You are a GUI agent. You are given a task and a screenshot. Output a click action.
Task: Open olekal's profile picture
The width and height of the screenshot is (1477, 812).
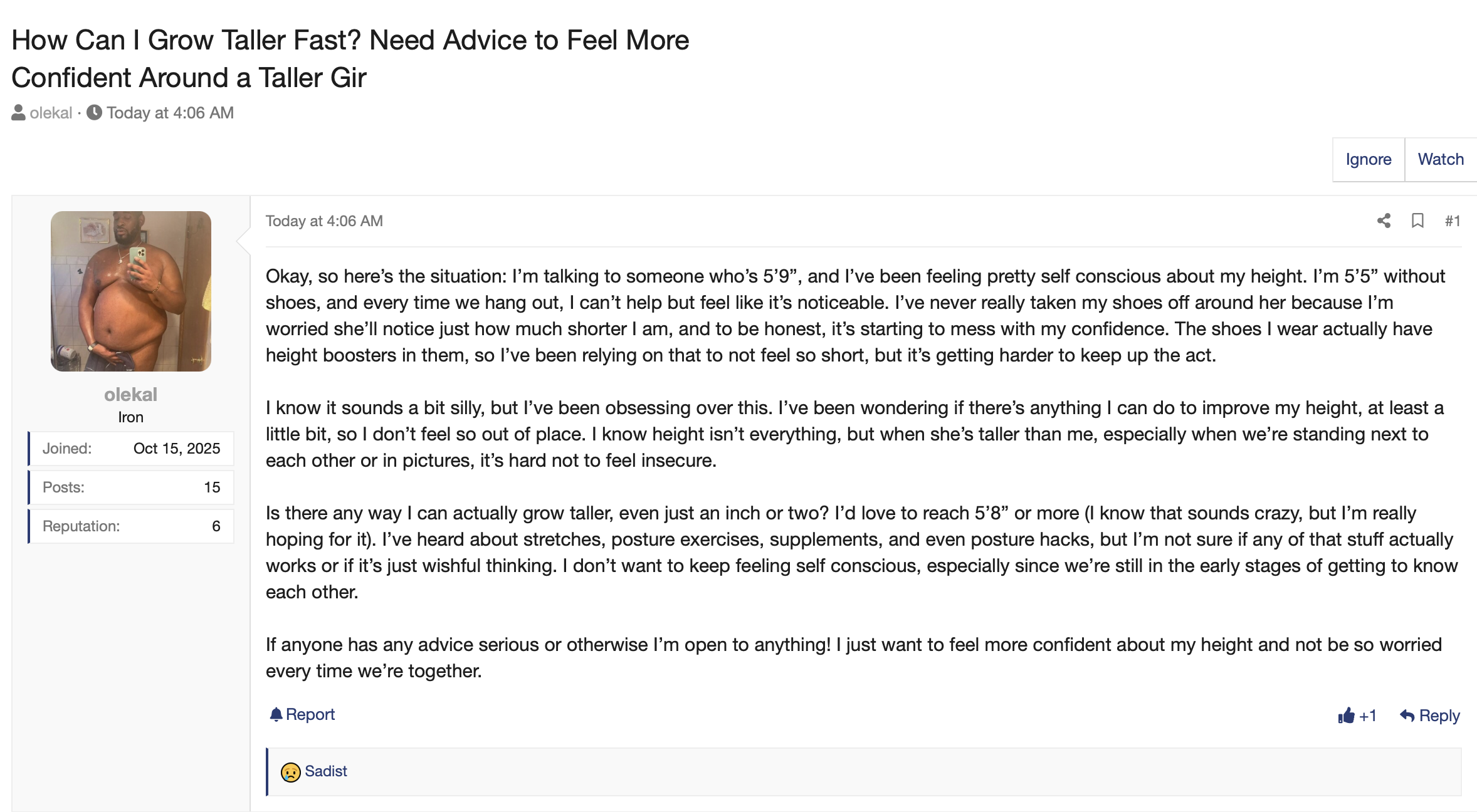(131, 291)
